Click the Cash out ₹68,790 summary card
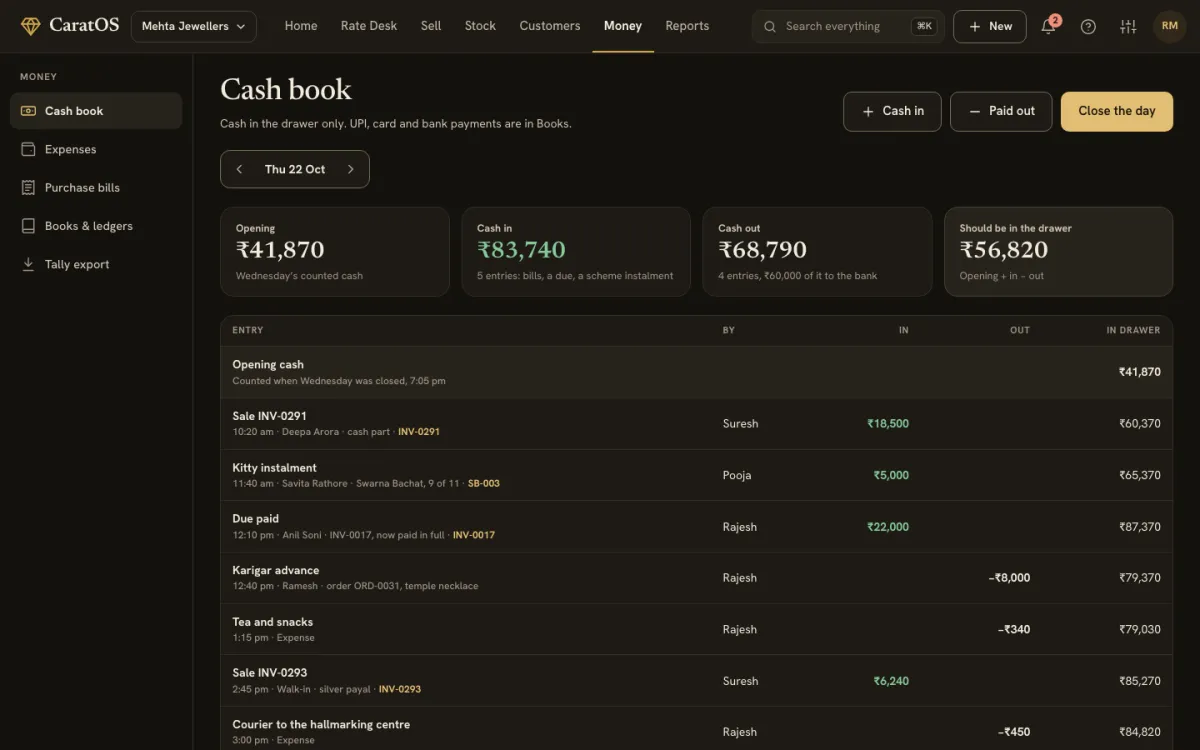 818,252
